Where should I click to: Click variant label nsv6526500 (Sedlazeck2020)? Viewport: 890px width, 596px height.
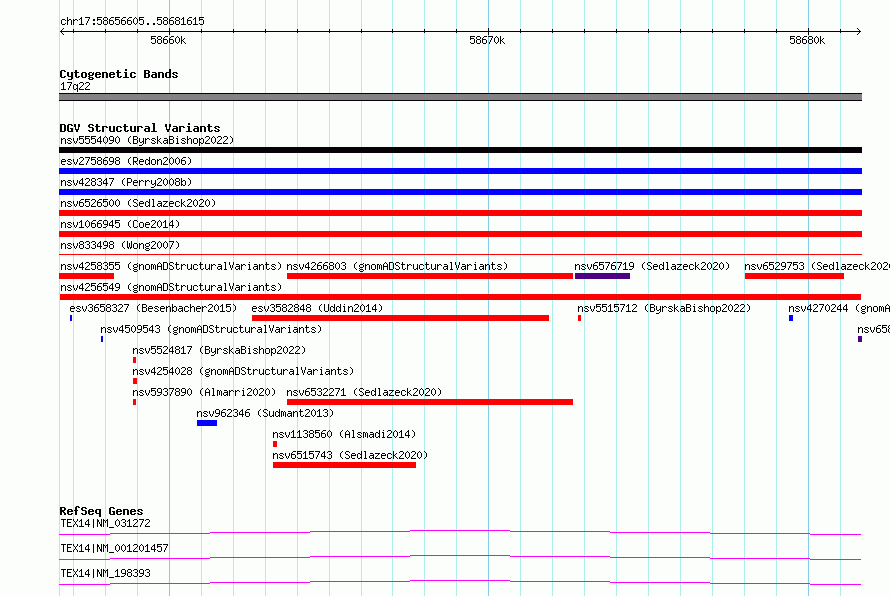(x=138, y=203)
